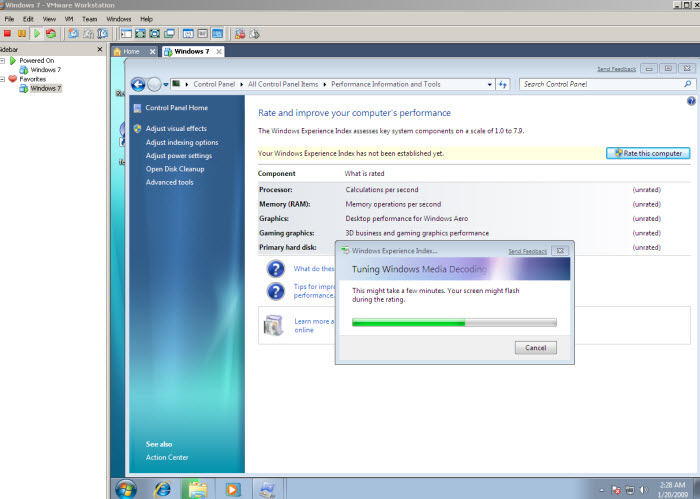Expand the arrow after 'Control Panel' breadcrumb
This screenshot has width=700, height=499.
(242, 84)
